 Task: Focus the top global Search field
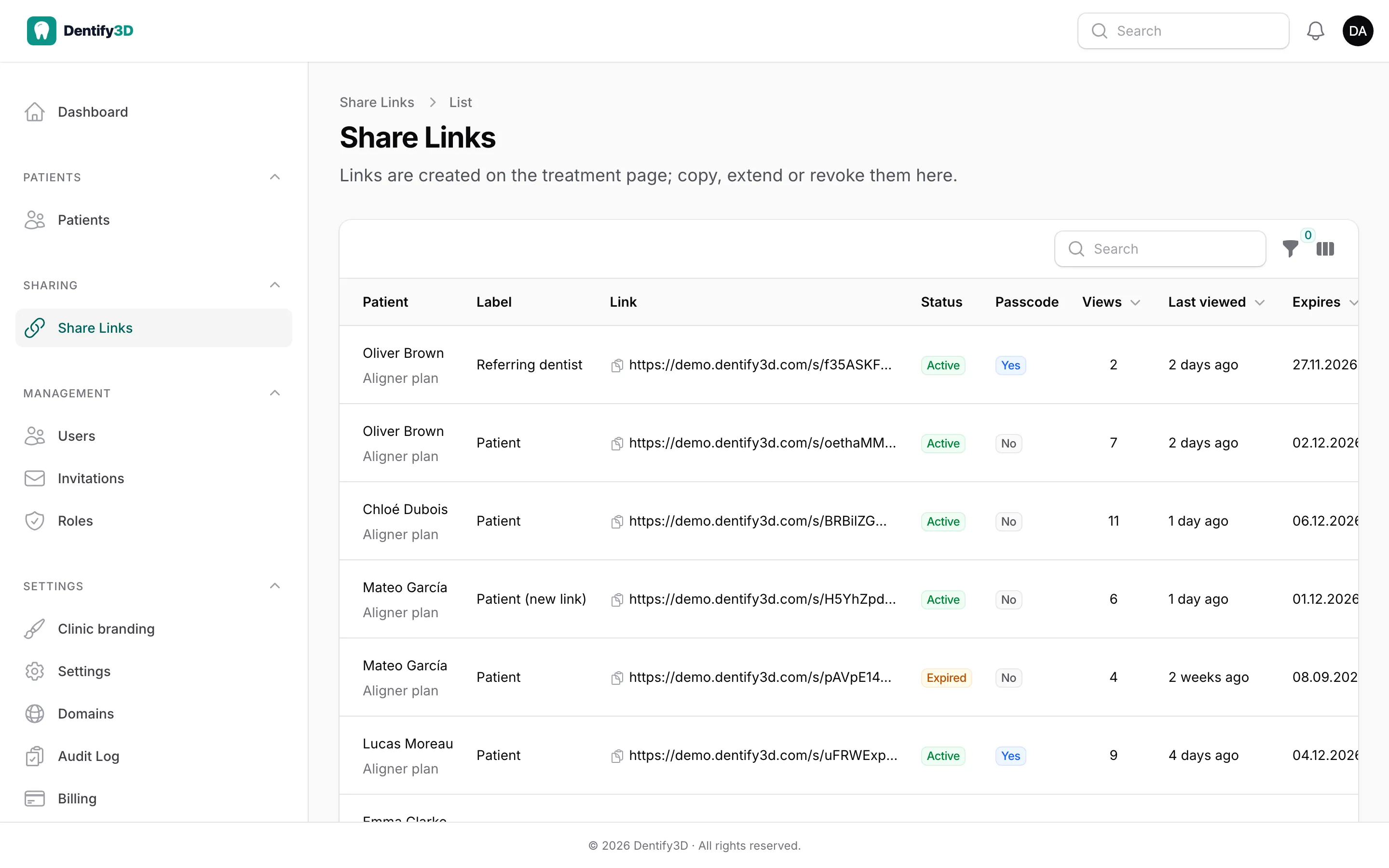1183,31
